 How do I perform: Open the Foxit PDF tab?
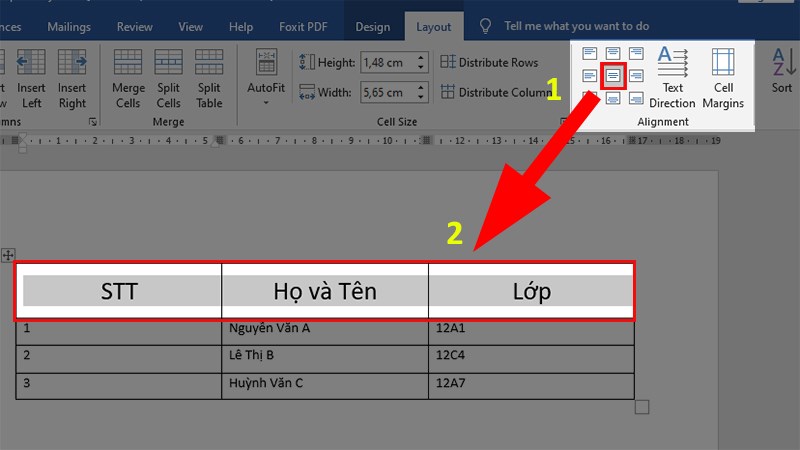point(303,27)
